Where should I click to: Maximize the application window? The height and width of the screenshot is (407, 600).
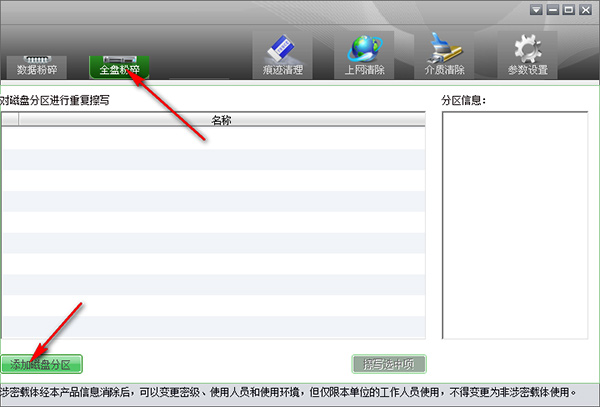(568, 9)
